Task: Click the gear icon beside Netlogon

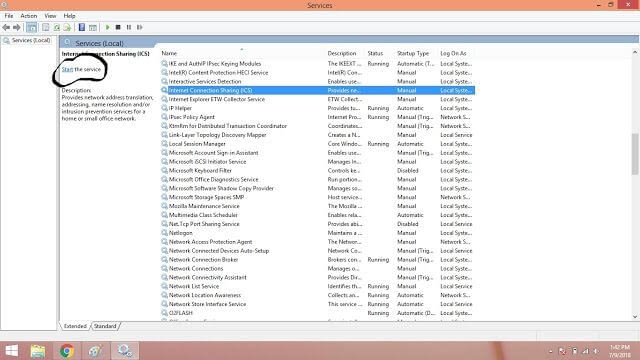Action: pos(164,233)
